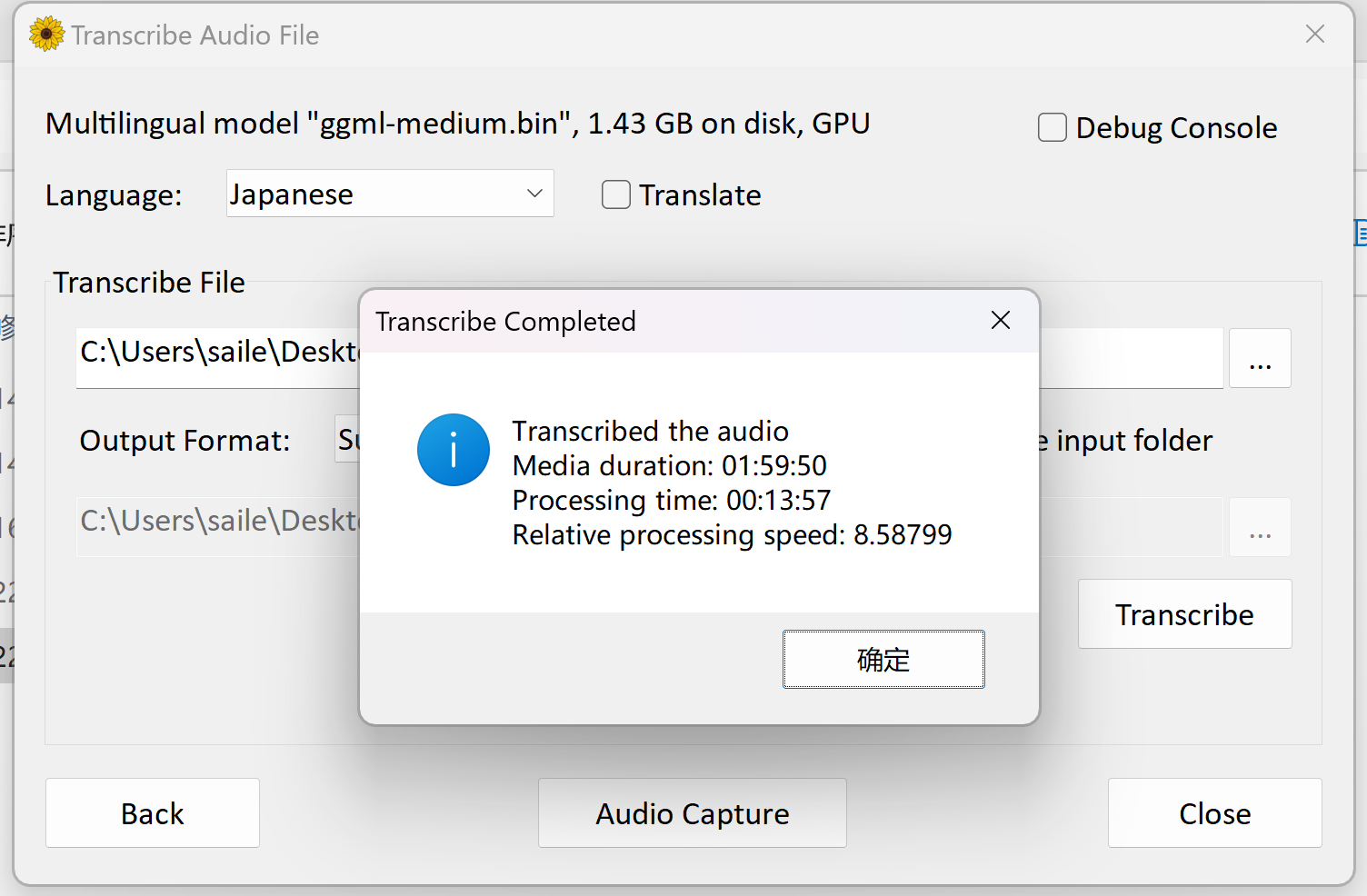Click the Transcribe Audio File window title
1367x896 pixels.
195,35
